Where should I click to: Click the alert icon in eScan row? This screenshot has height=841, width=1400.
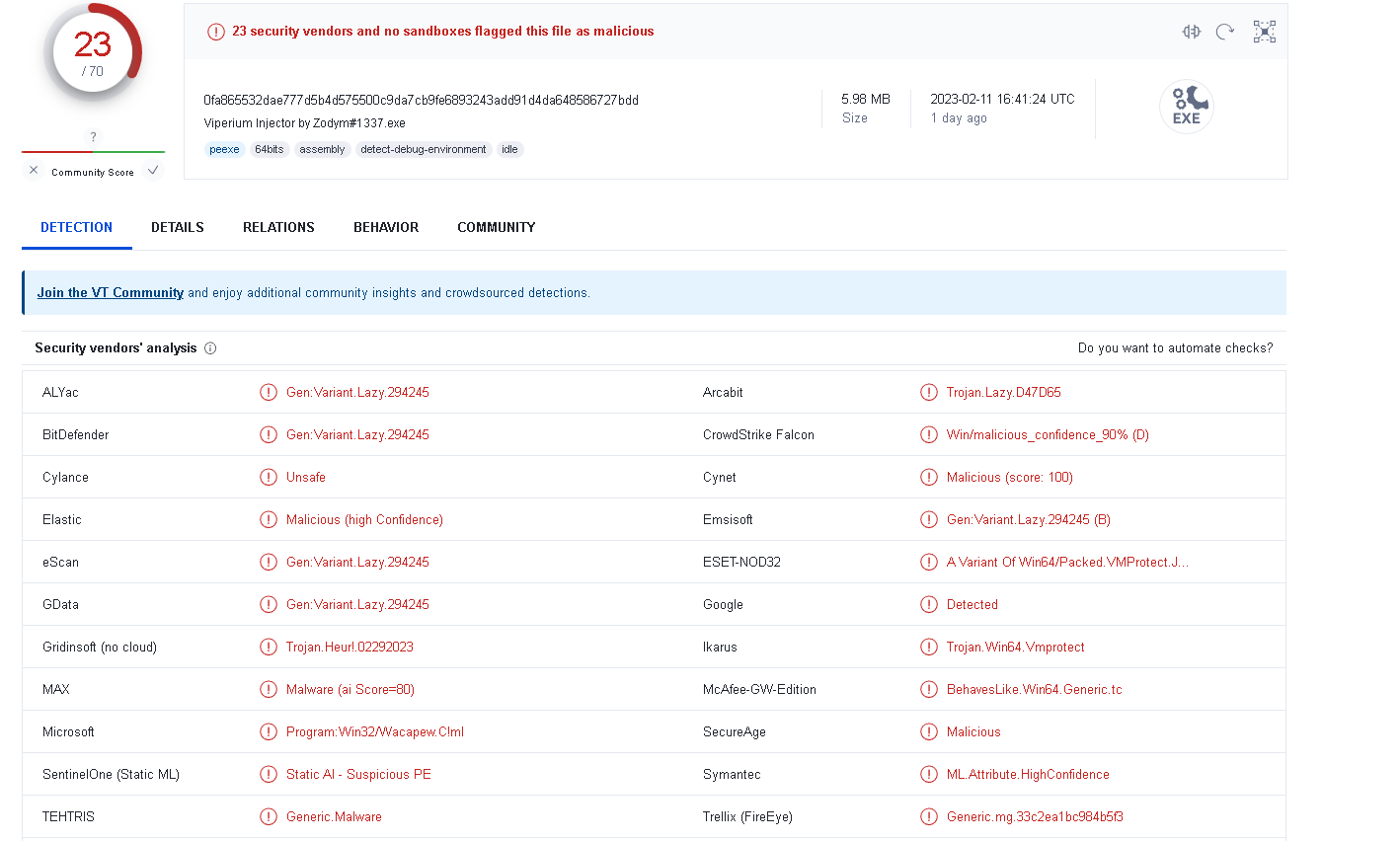tap(269, 562)
